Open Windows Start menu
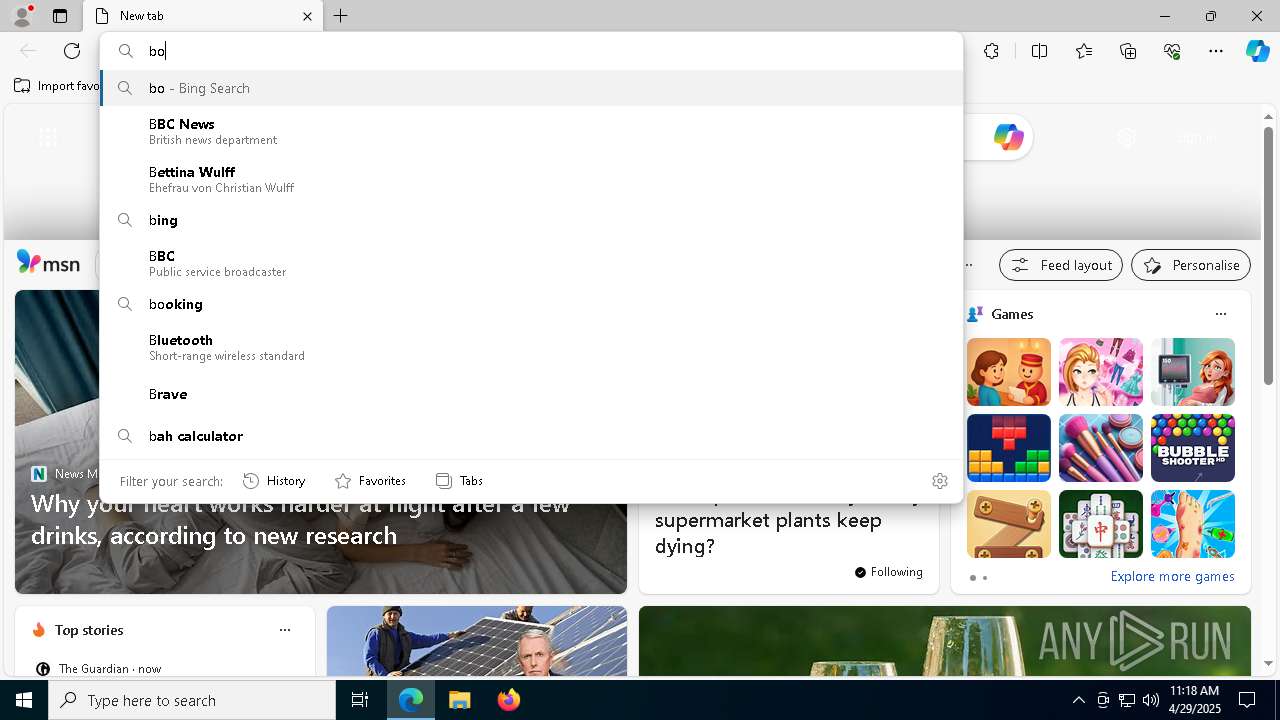 point(24,700)
